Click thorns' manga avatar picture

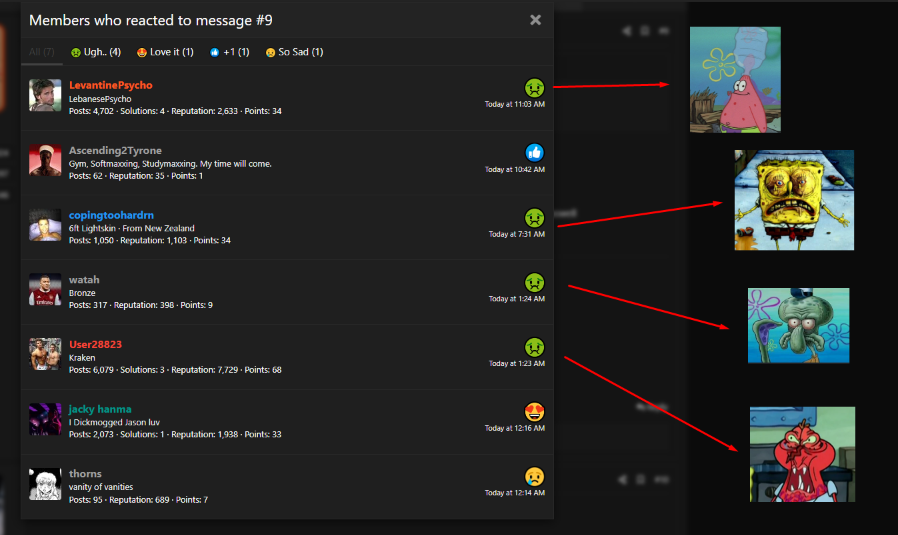click(x=45, y=484)
